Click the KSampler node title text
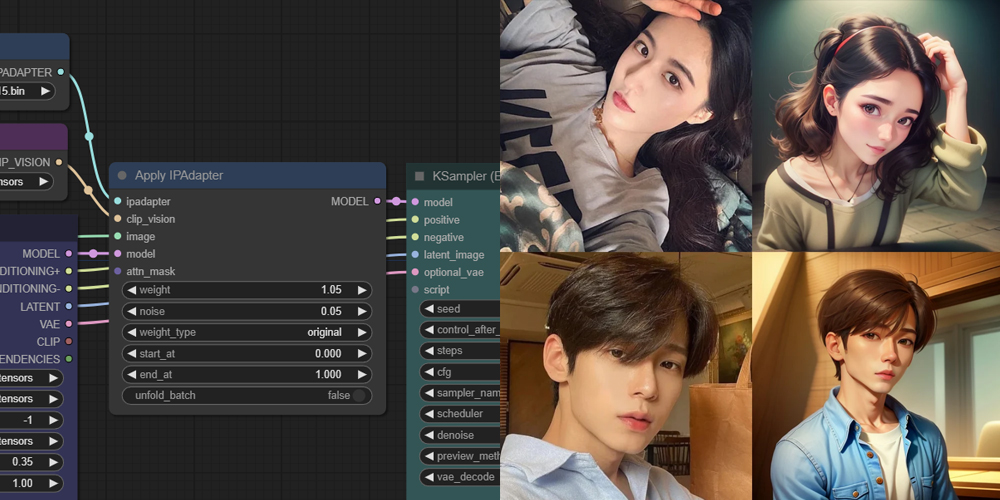Screen dimensions: 1000x500 tap(466, 176)
